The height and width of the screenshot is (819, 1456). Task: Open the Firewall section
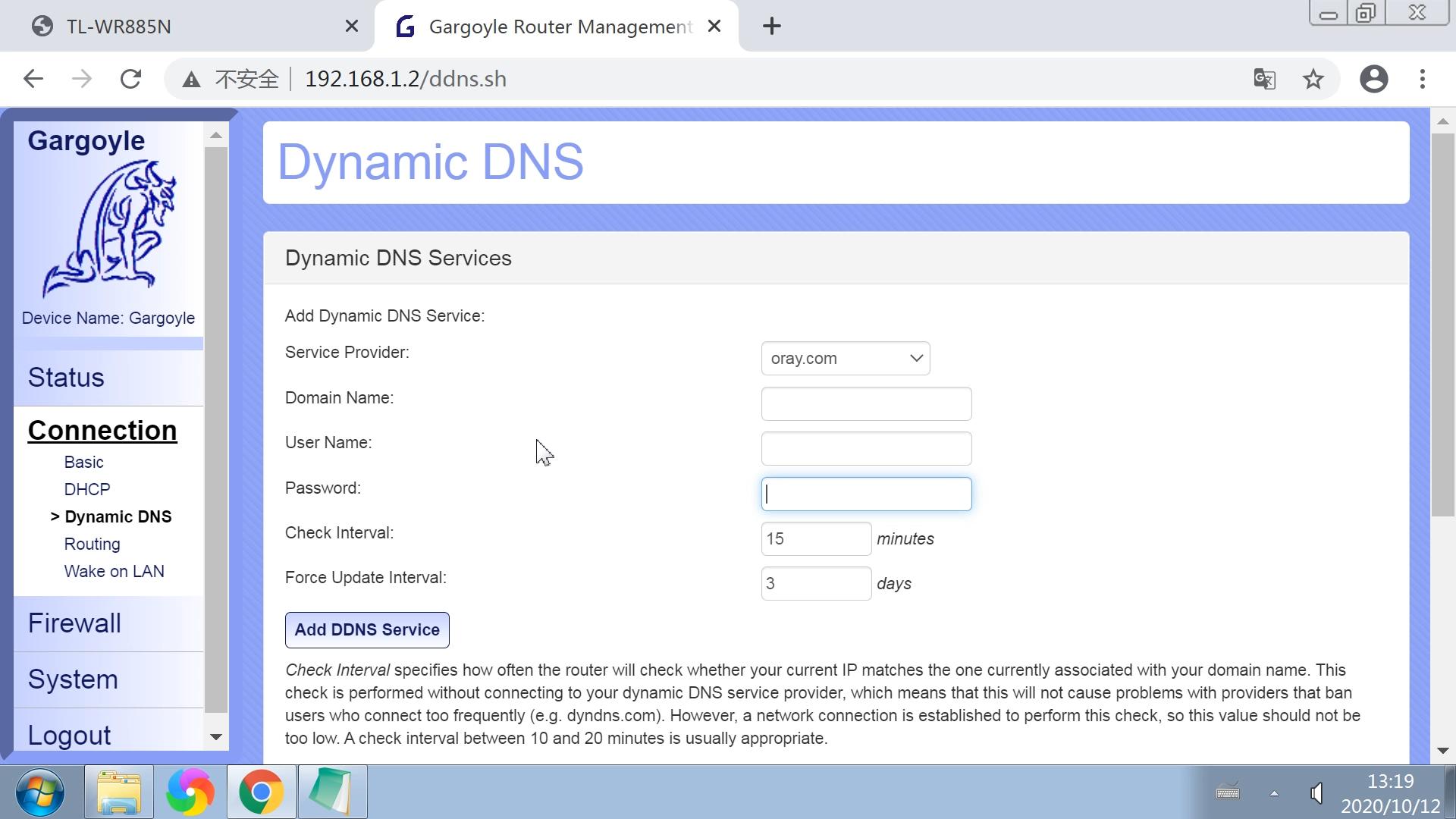tap(75, 623)
